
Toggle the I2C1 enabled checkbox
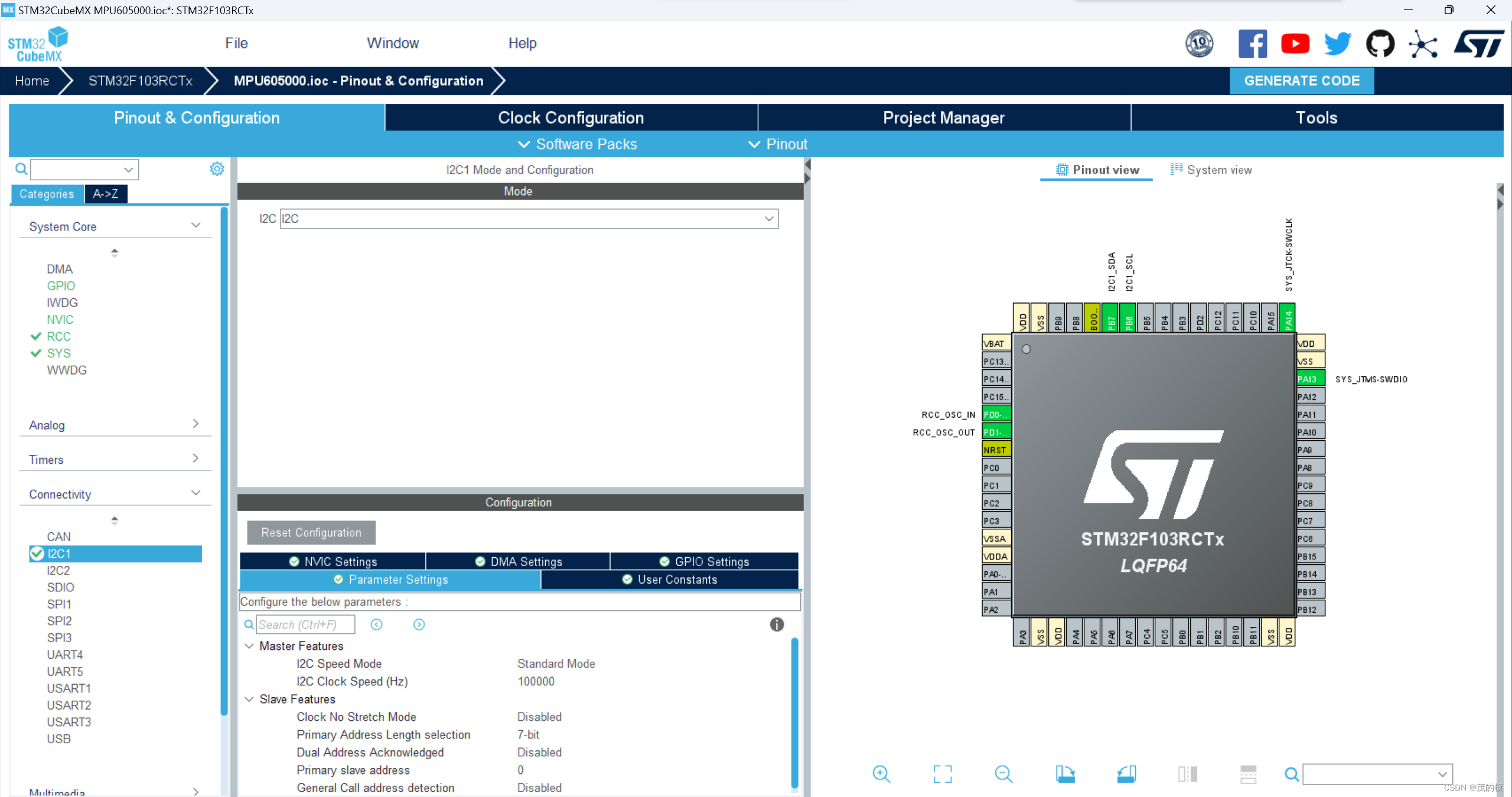[x=37, y=554]
